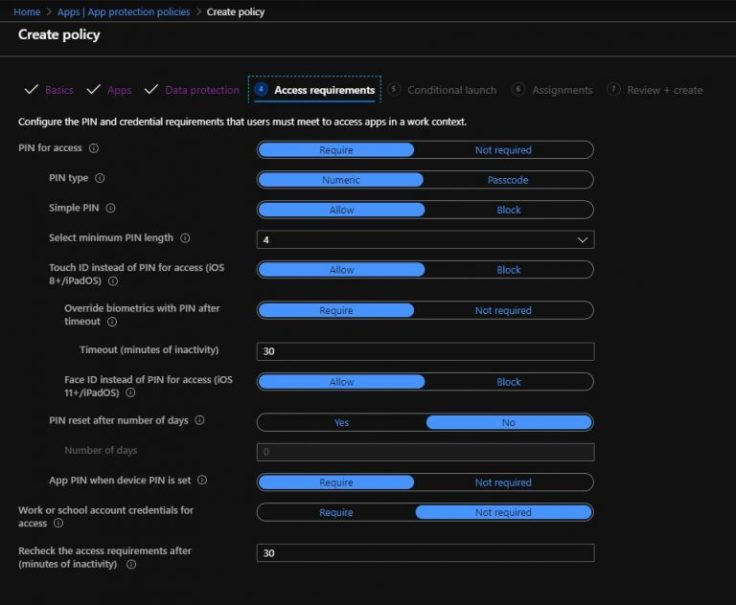Click info icon for Recheck access requirements
The height and width of the screenshot is (605, 736).
tap(131, 564)
